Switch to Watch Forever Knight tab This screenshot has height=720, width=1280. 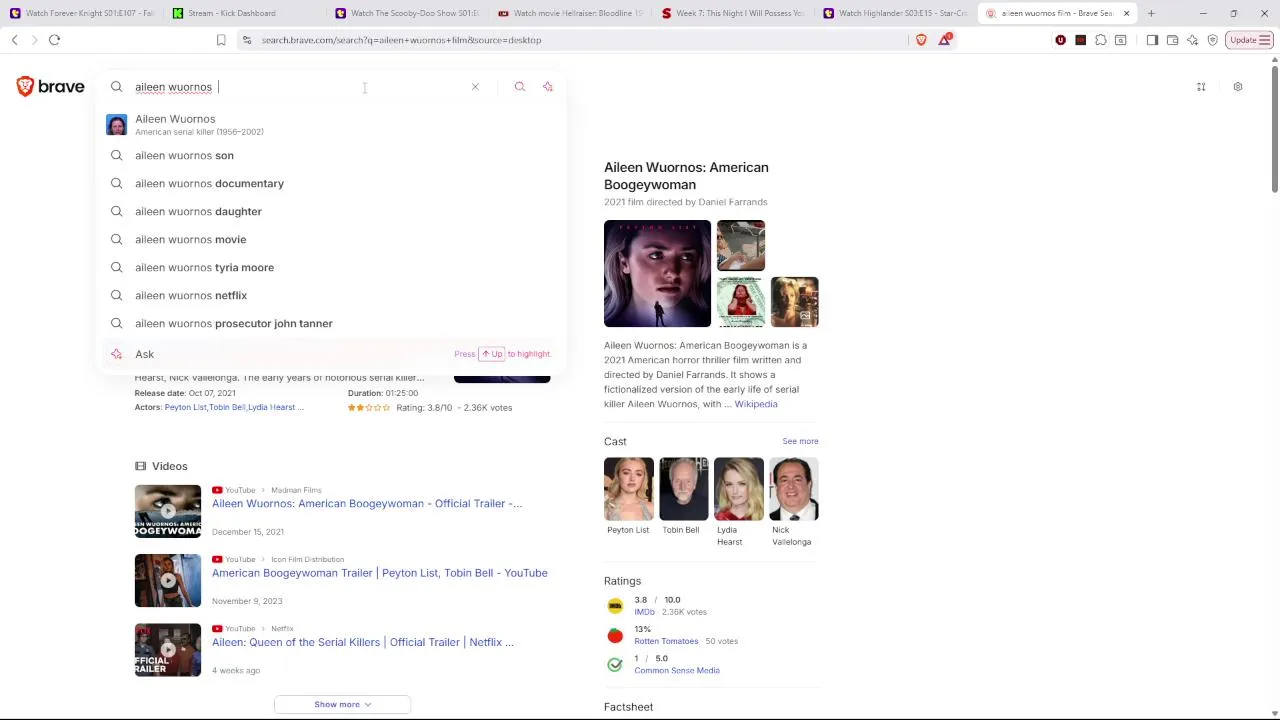tap(82, 13)
